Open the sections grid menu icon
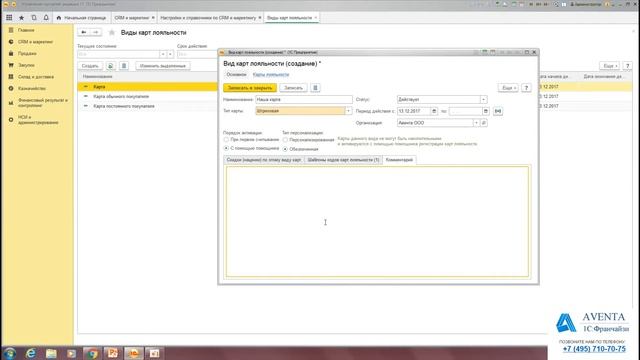The height and width of the screenshot is (360, 640). [9, 18]
